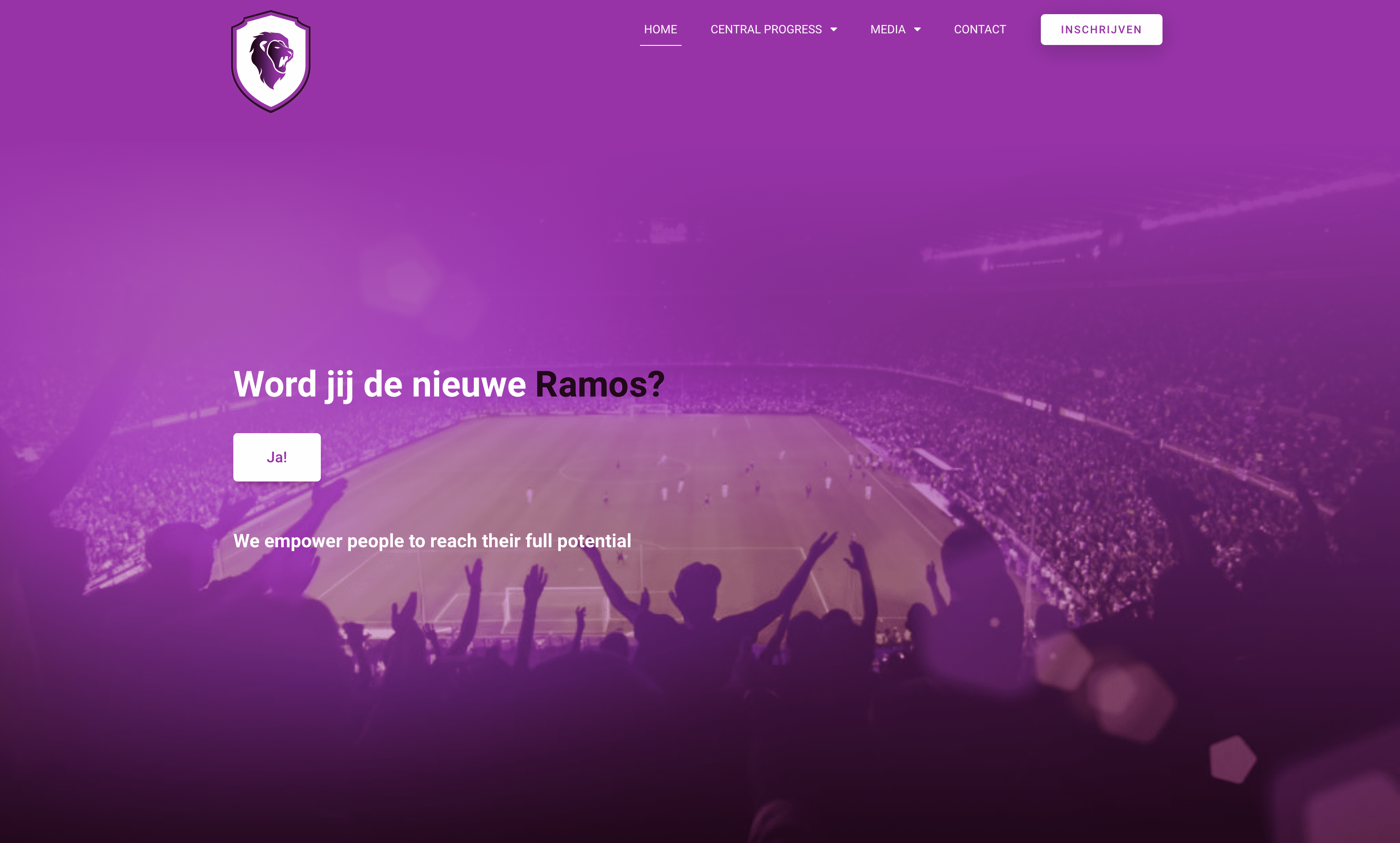Click the white "Word jij de nieuwe" headline
The image size is (1400, 843).
point(380,384)
